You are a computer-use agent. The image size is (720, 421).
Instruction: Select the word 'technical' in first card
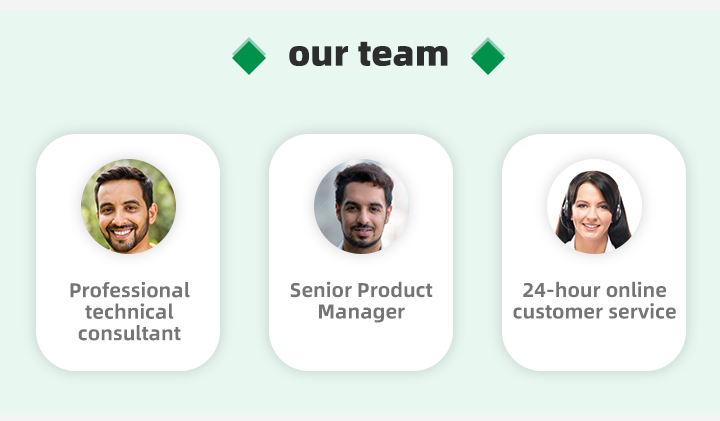pyautogui.click(x=129, y=312)
